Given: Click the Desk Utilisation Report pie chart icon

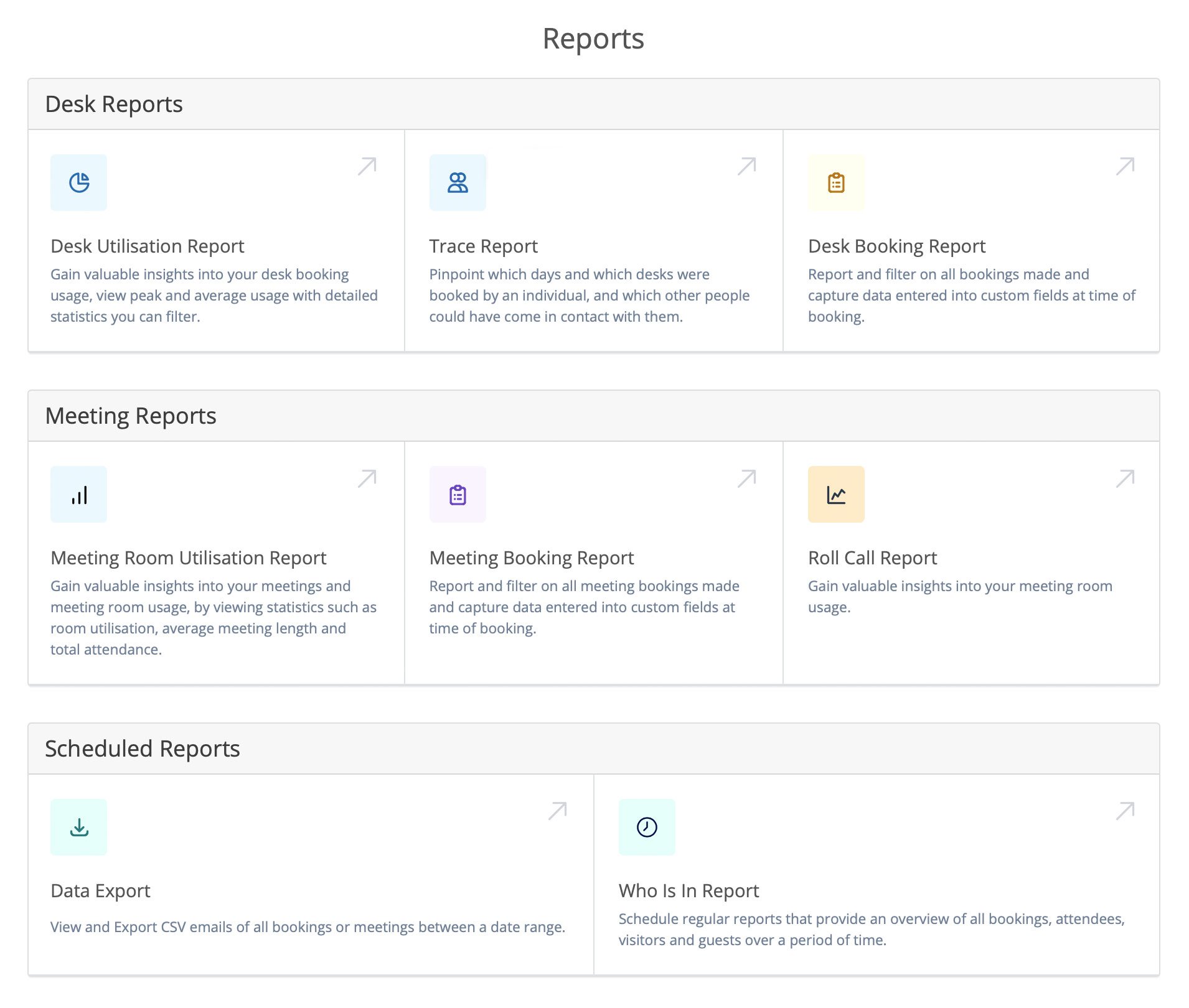Looking at the screenshot, I should (x=78, y=182).
